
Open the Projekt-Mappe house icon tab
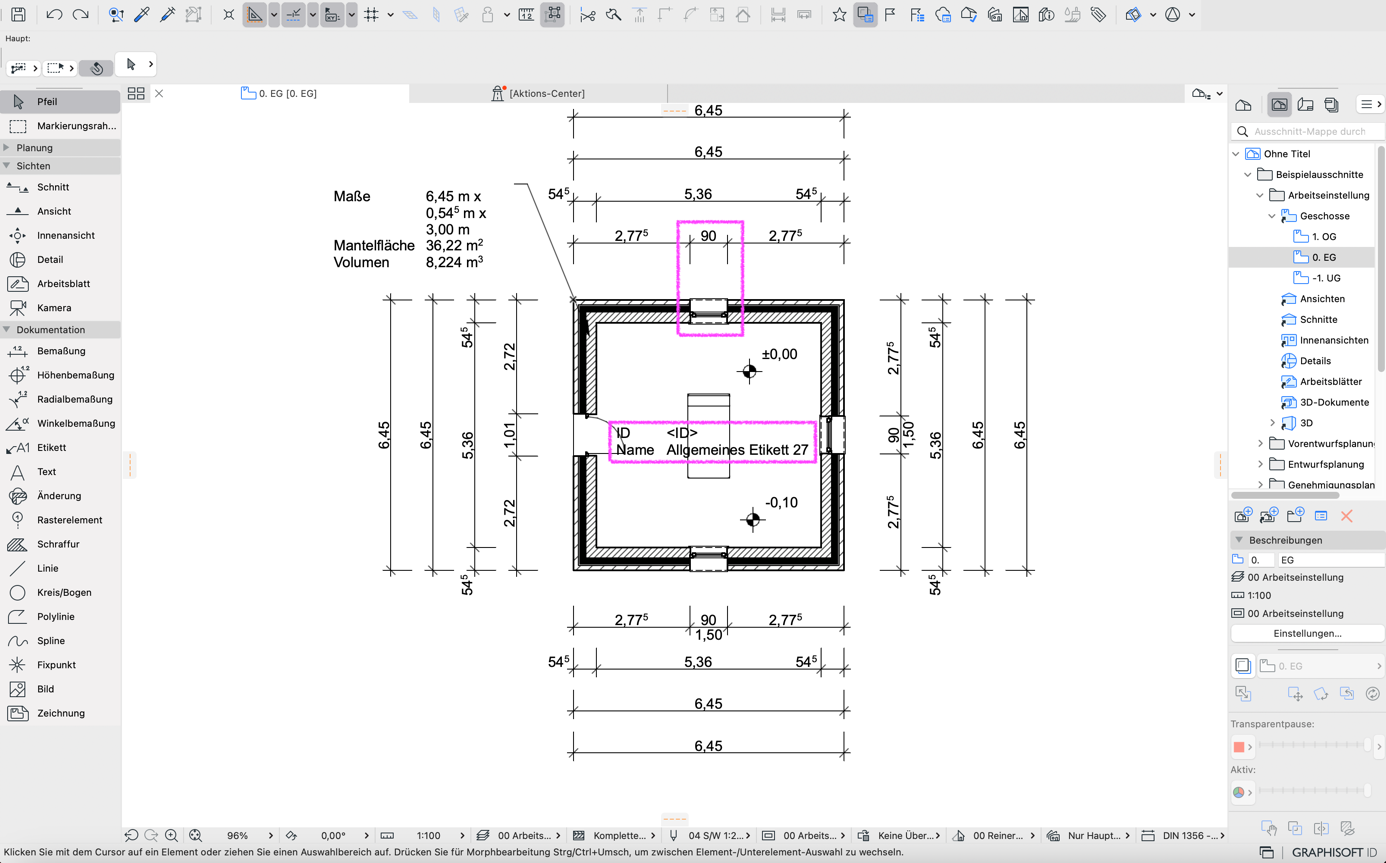(1243, 105)
